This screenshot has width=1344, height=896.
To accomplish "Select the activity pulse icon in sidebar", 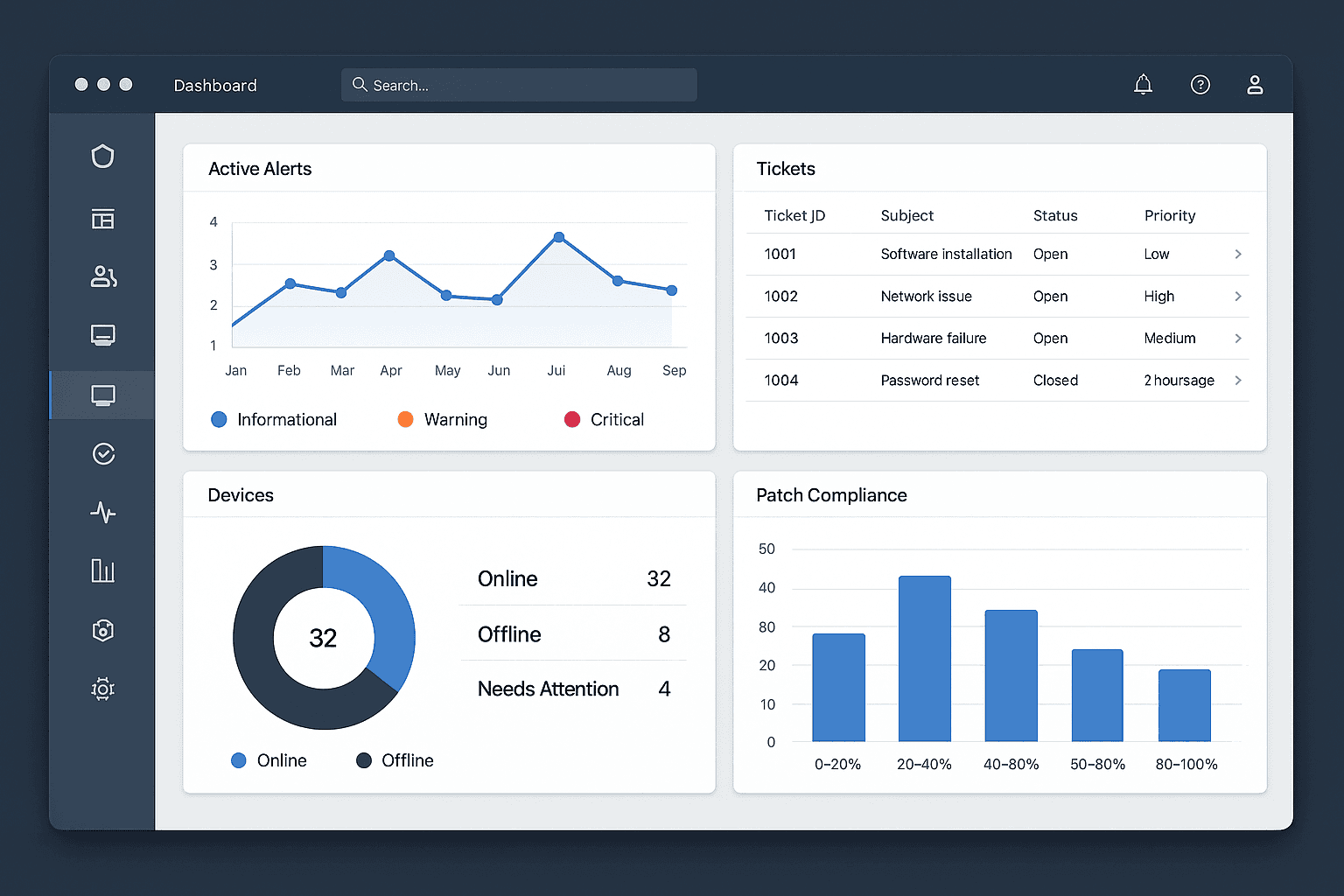I will pyautogui.click(x=102, y=513).
